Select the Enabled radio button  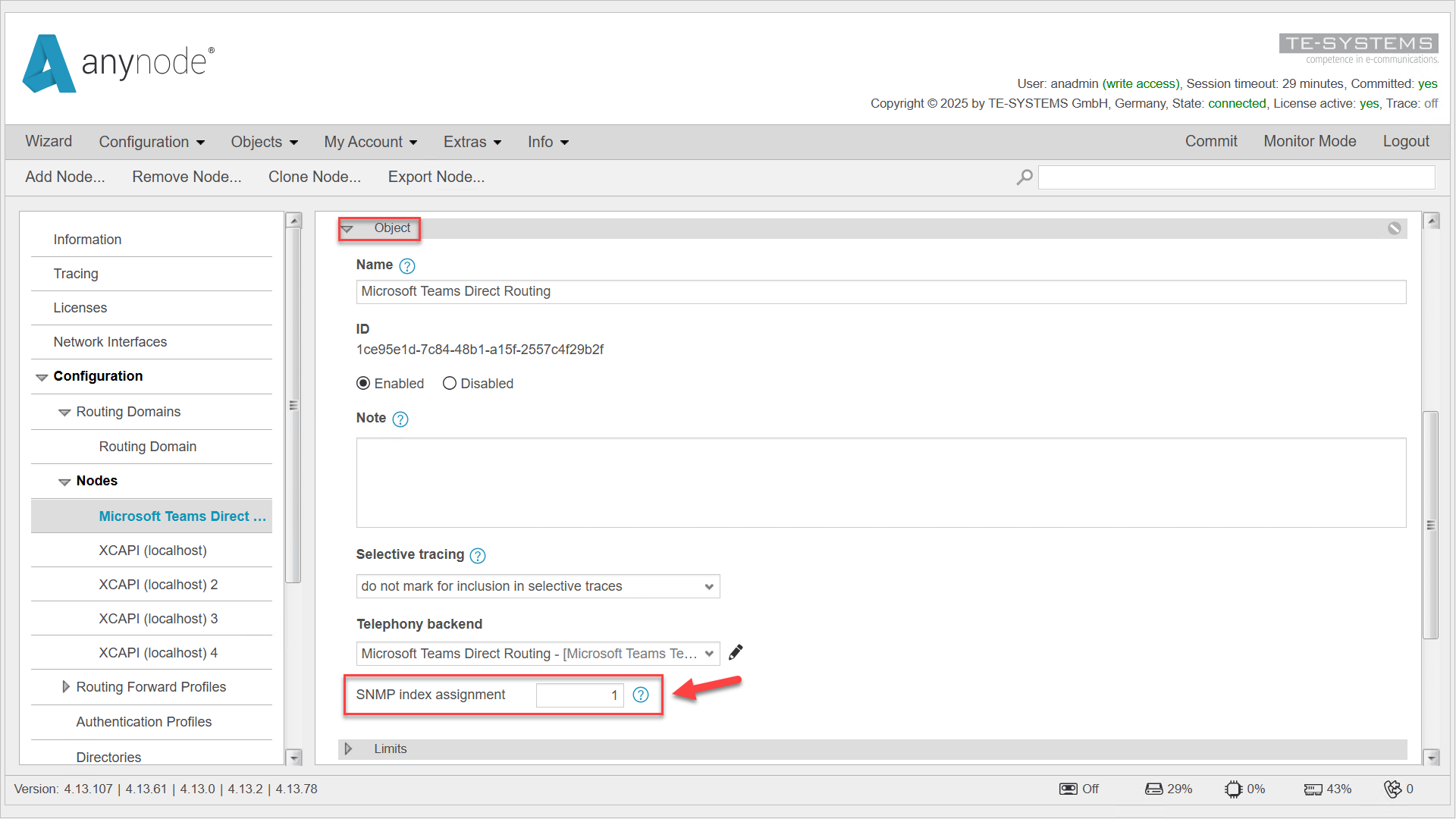coord(363,383)
